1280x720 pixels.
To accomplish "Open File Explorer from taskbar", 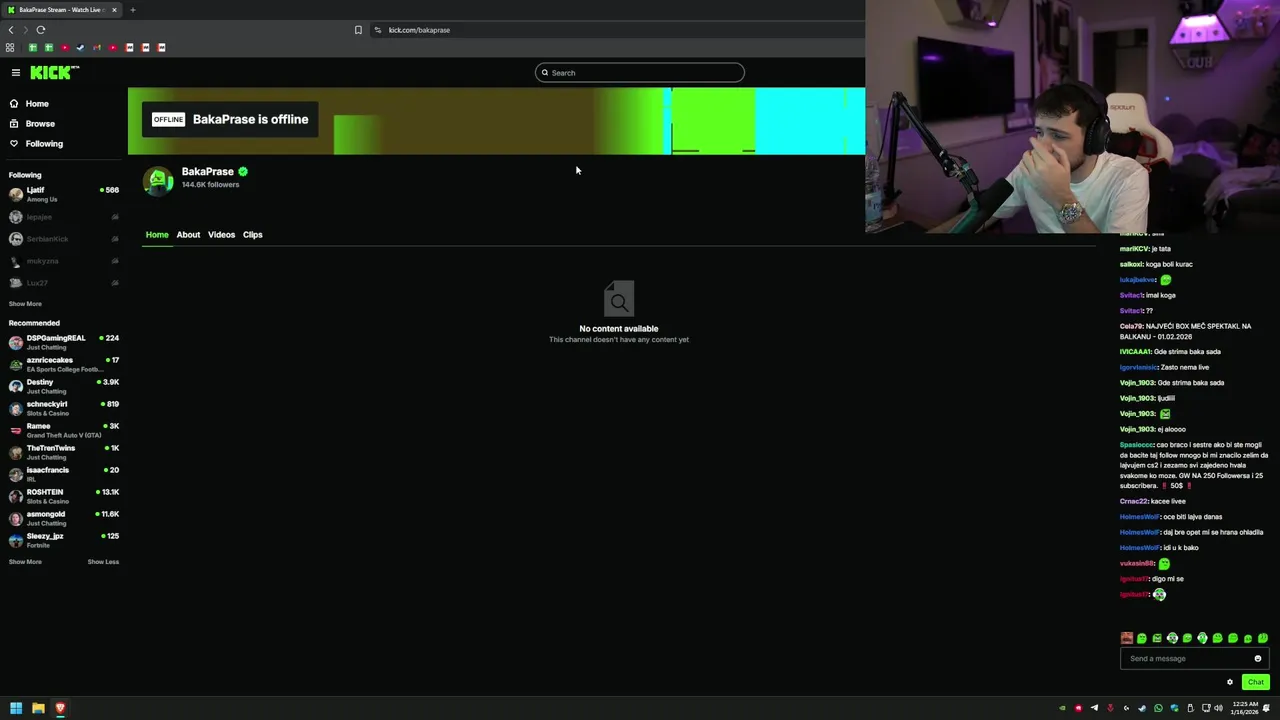I will 38,708.
